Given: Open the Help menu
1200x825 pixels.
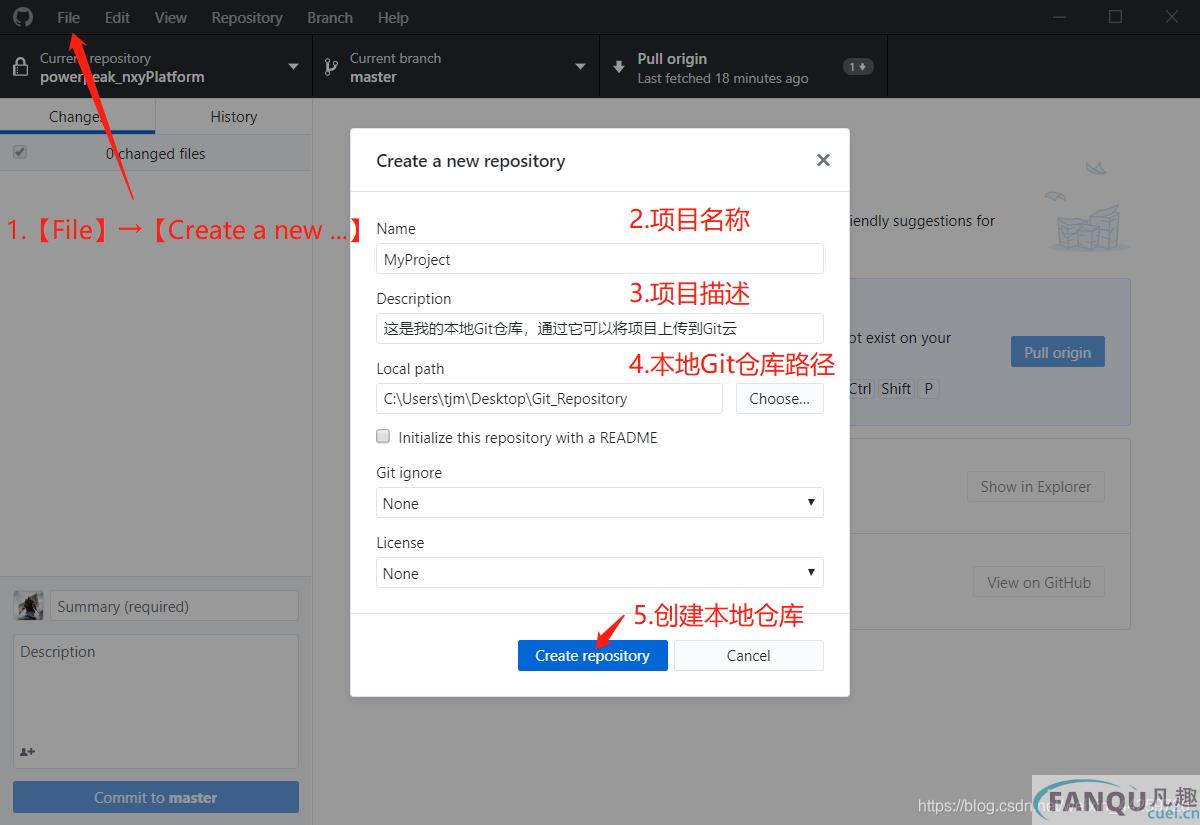Looking at the screenshot, I should [x=393, y=17].
